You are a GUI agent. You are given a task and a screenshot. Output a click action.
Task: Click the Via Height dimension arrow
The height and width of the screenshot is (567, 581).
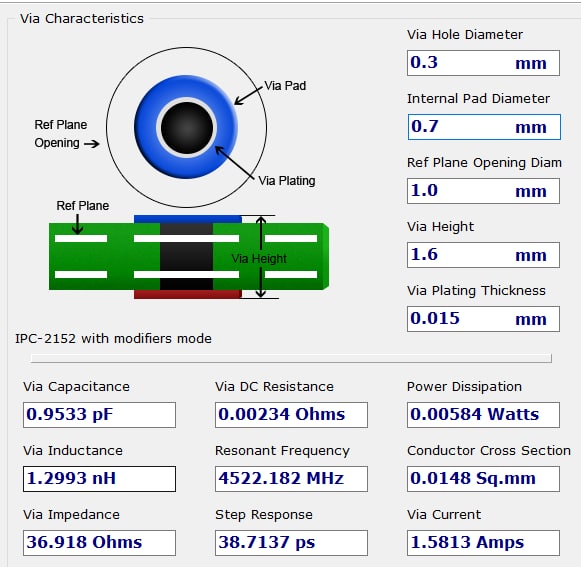coord(261,257)
